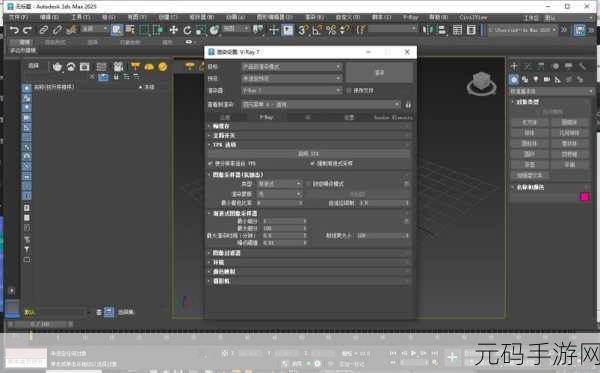Choose the Select and Scale tool

[x=201, y=30]
